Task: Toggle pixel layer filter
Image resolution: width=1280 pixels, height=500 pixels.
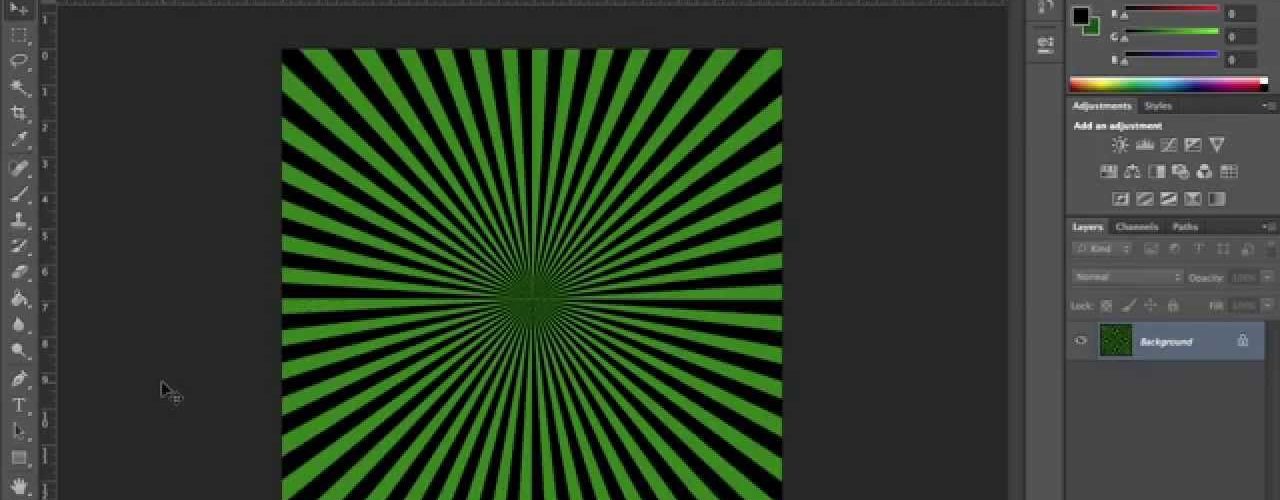Action: coord(1151,249)
